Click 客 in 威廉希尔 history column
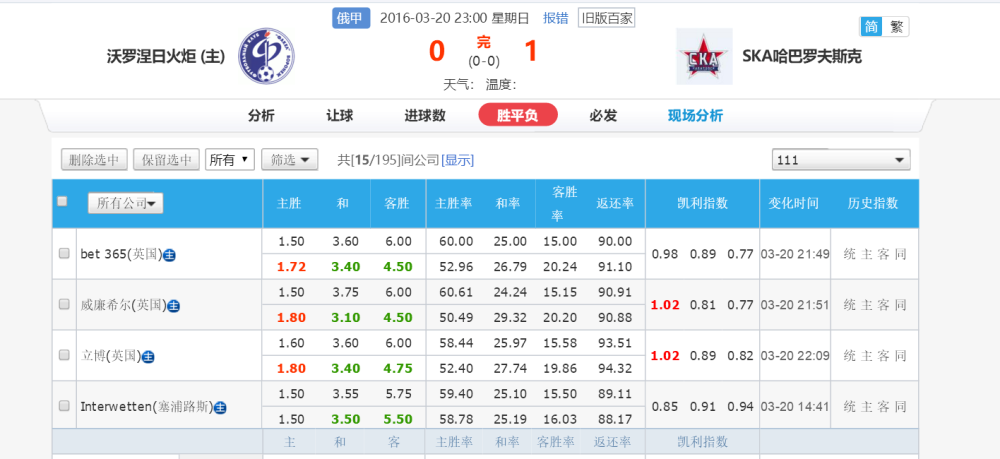Screen dimensions: 1000x459 point(883,305)
